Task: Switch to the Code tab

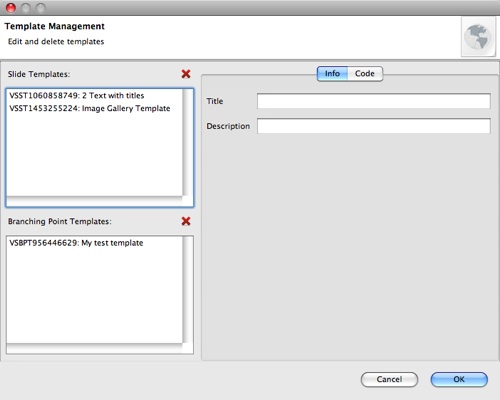Action: coord(365,73)
